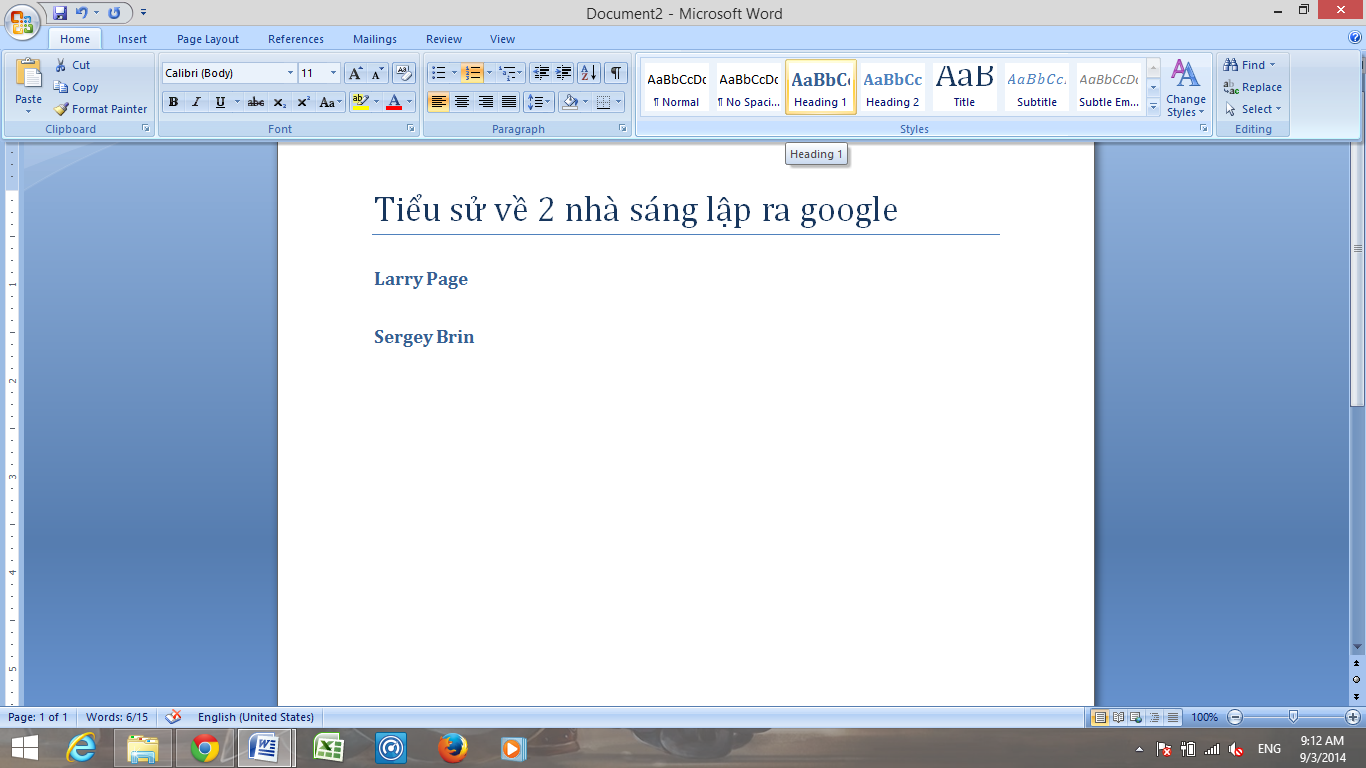Screen dimensions: 1366x768
Task: Open Firefox from taskbar
Action: 453,748
